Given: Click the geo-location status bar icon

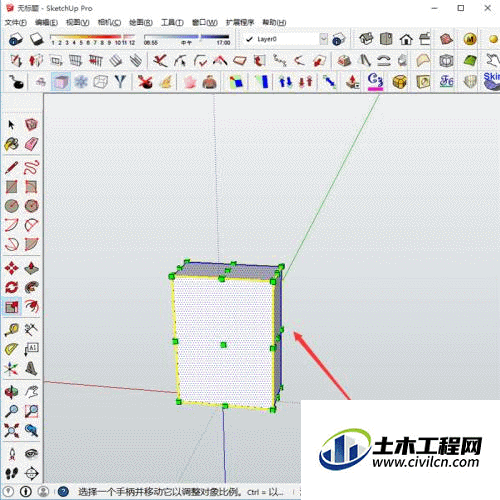Looking at the screenshot, I should pos(8,491).
